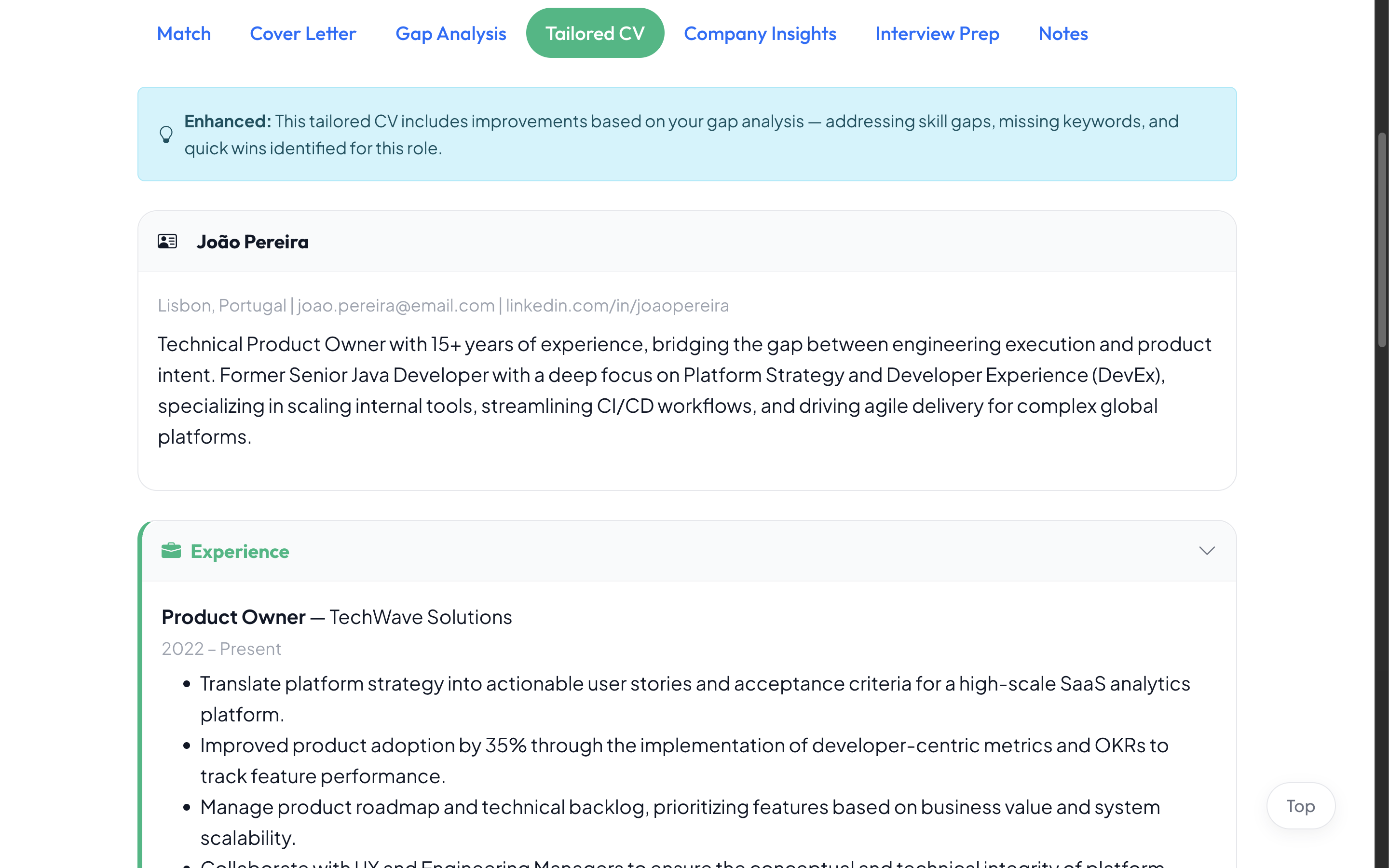Click the joao.pereira@email.com email address
Viewport: 1389px width, 868px height.
click(x=395, y=305)
